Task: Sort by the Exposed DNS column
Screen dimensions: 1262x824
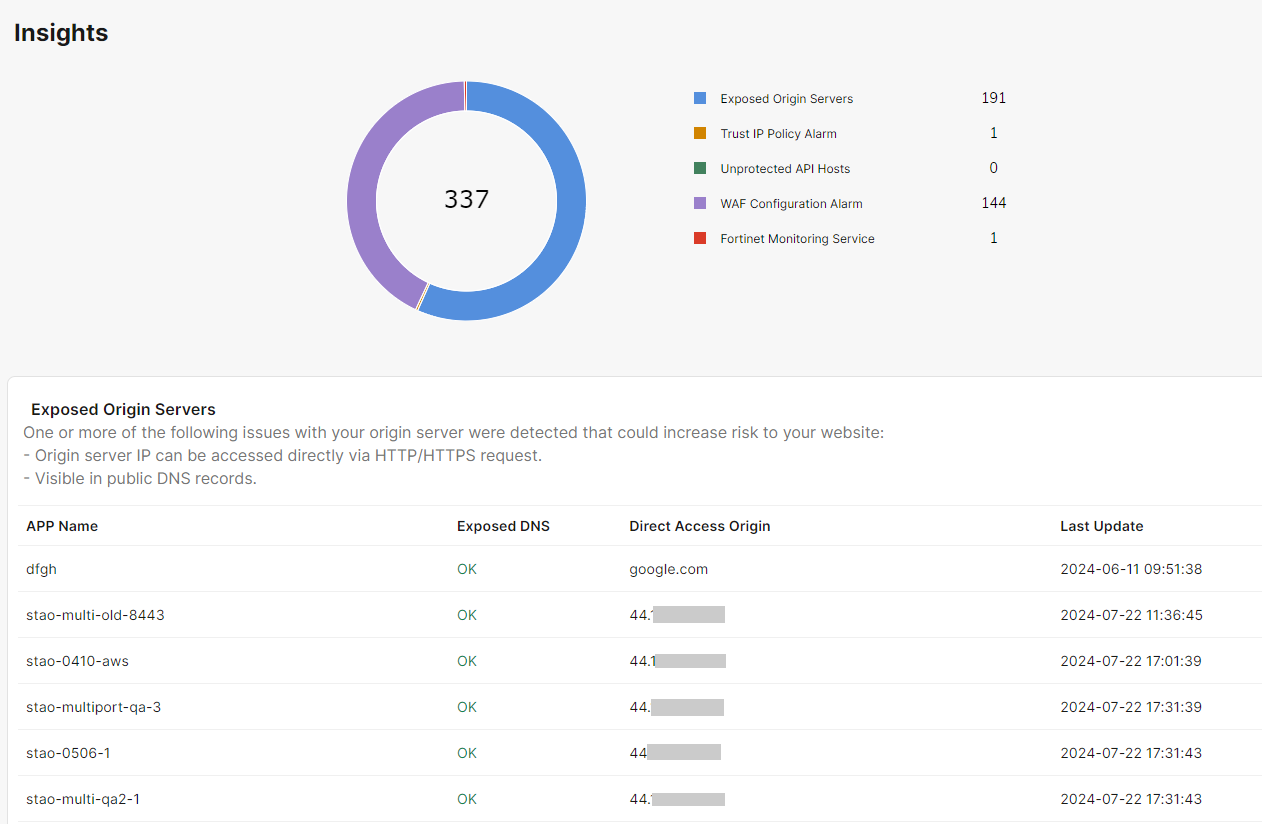Action: (x=503, y=526)
